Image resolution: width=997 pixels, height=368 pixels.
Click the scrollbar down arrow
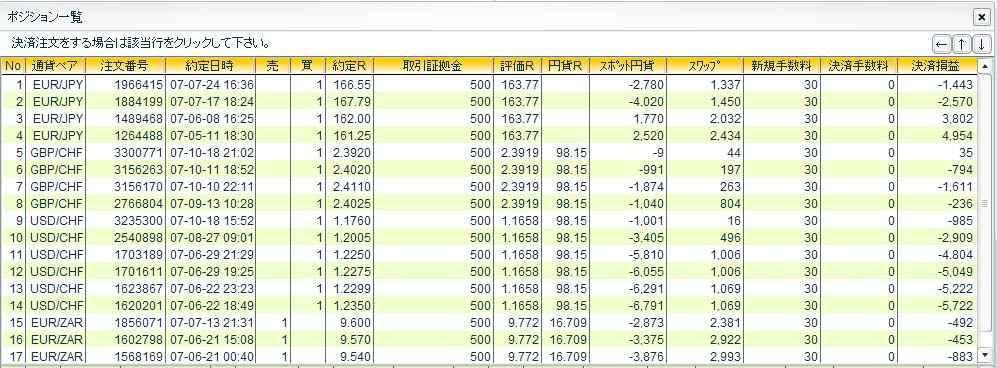tap(985, 355)
